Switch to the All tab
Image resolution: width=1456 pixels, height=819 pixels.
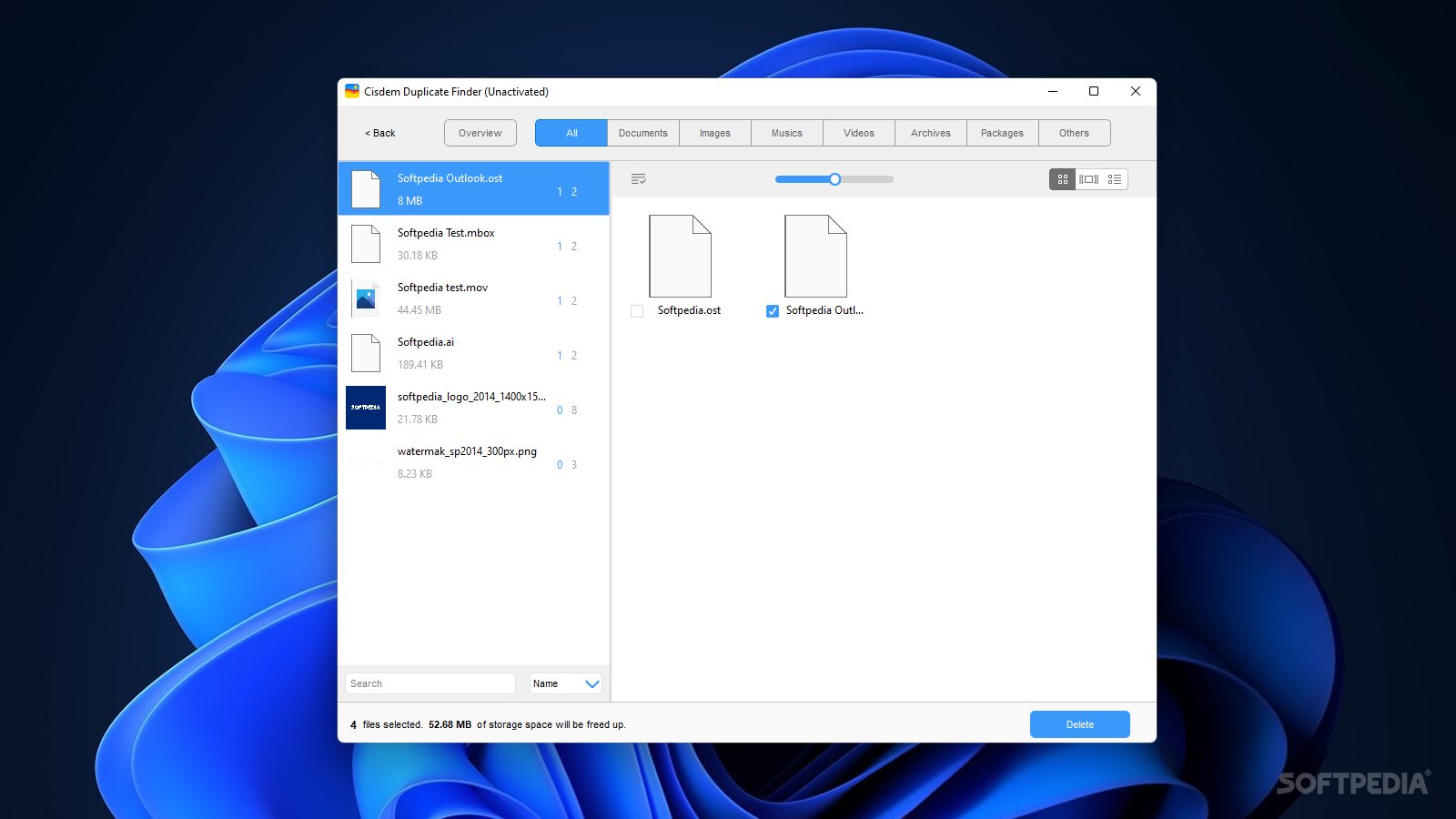571,133
